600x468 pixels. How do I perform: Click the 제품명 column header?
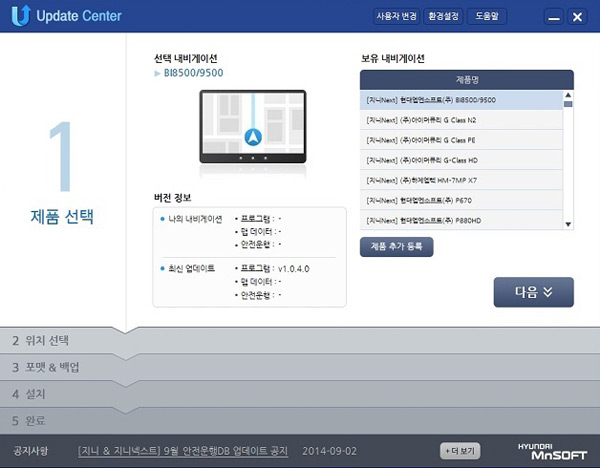(x=467, y=80)
